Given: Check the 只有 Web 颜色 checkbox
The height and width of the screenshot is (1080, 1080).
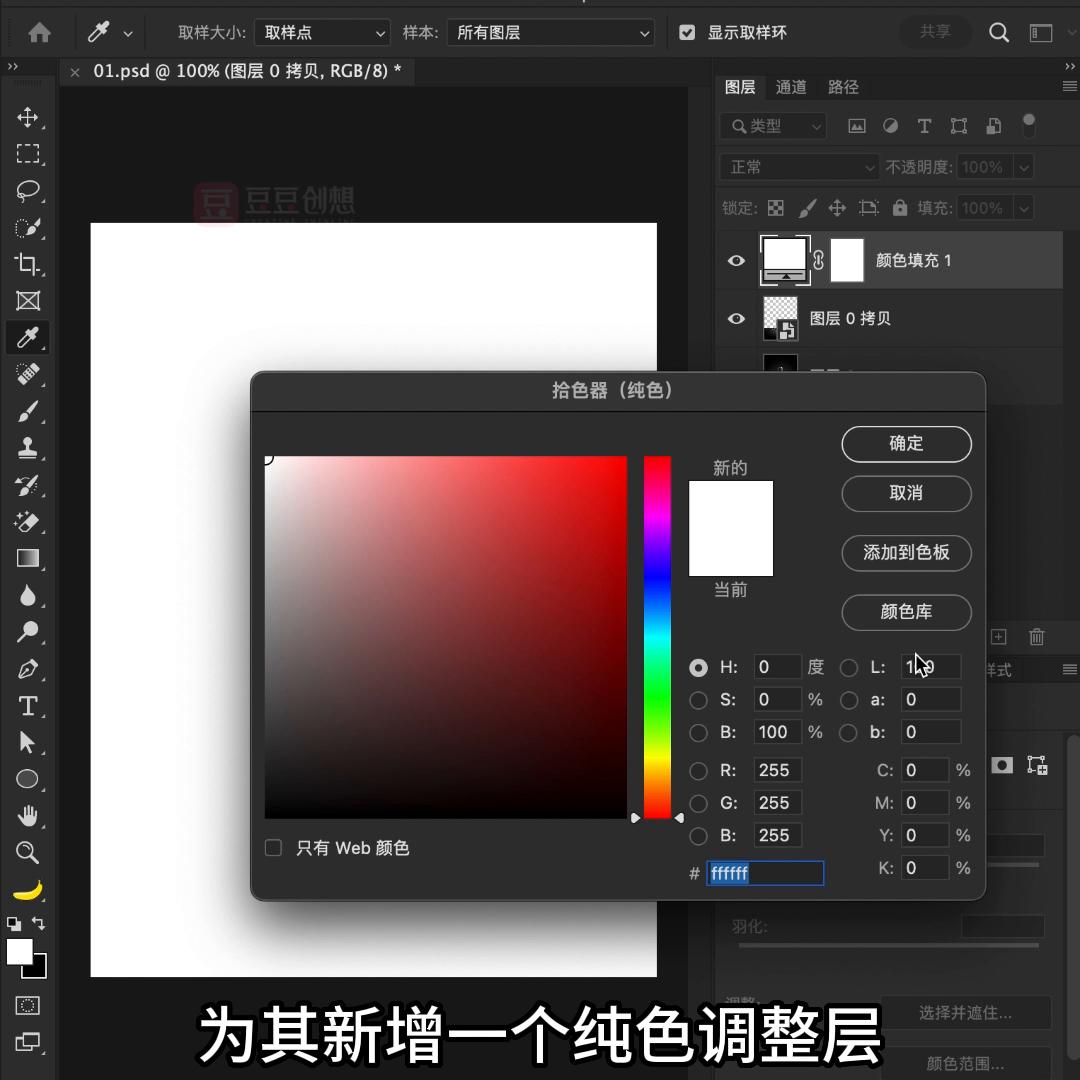Looking at the screenshot, I should tap(273, 847).
